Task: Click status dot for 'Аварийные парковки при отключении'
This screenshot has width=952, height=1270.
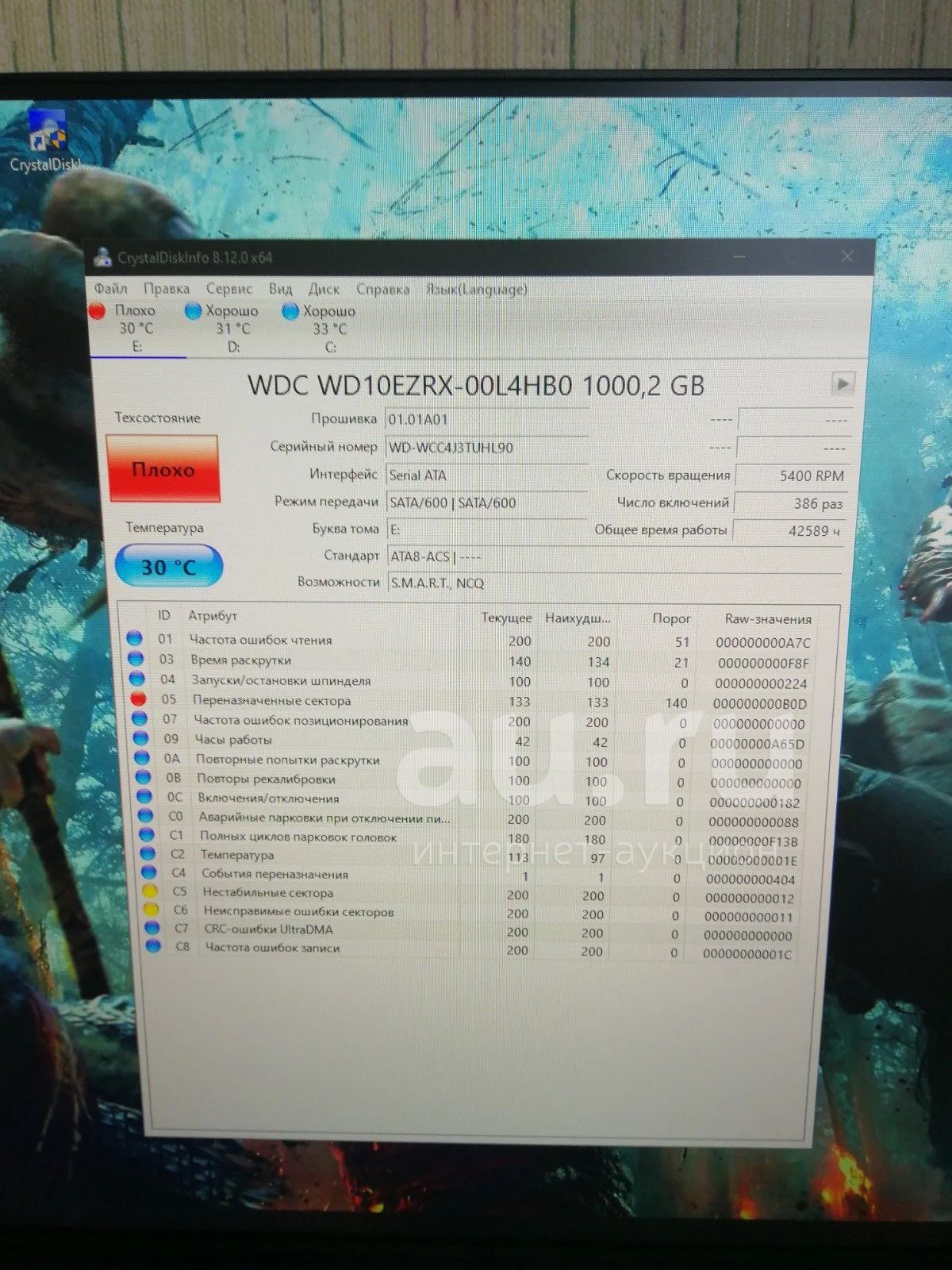Action: (x=145, y=815)
